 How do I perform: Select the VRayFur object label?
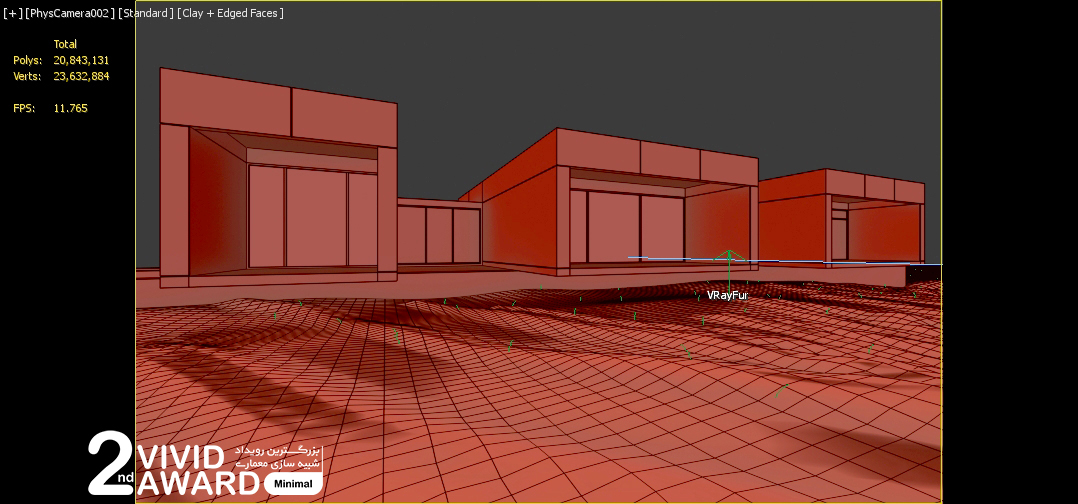727,295
